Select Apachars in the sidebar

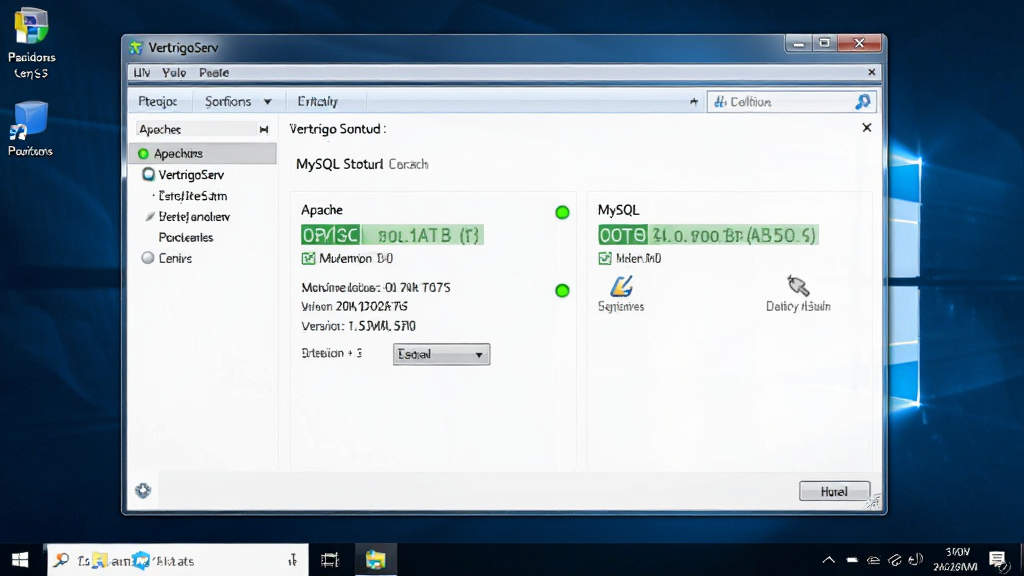click(x=203, y=153)
